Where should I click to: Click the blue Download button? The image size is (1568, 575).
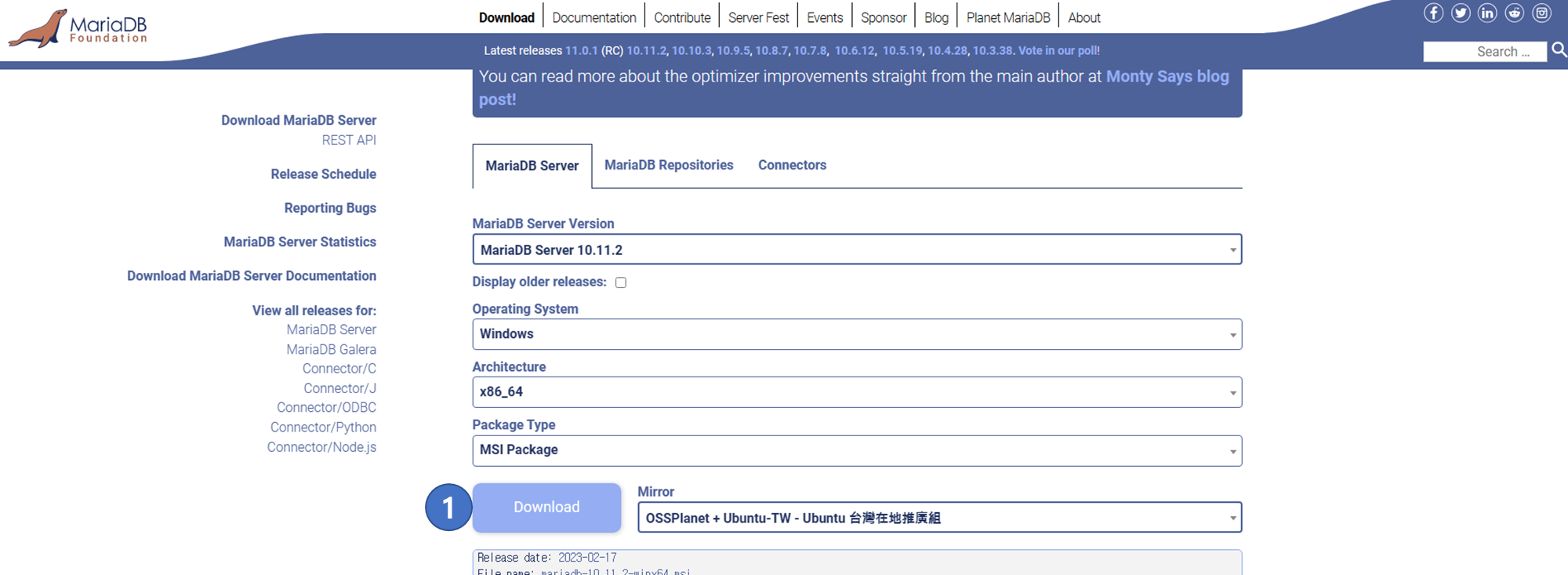click(x=546, y=508)
